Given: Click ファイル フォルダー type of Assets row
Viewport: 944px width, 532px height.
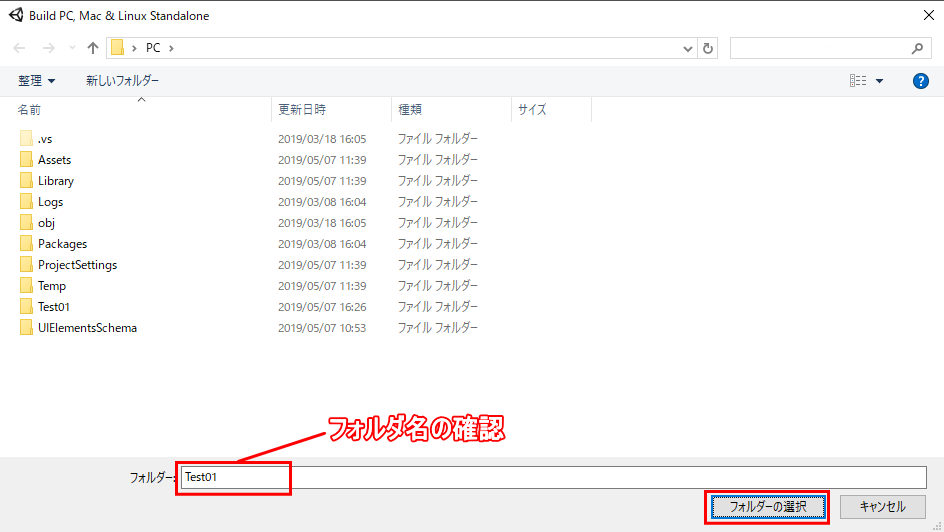Looking at the screenshot, I should coord(437,159).
